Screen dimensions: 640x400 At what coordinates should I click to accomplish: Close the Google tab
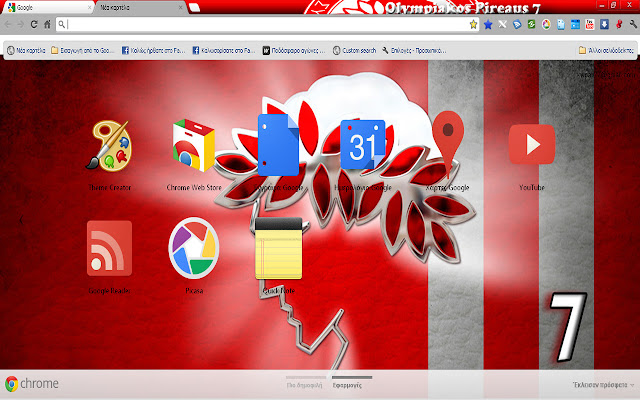[x=89, y=7]
